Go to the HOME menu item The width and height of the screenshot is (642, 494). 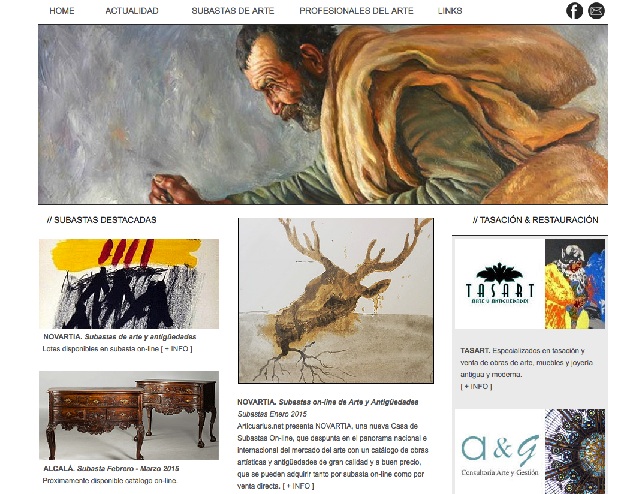62,11
